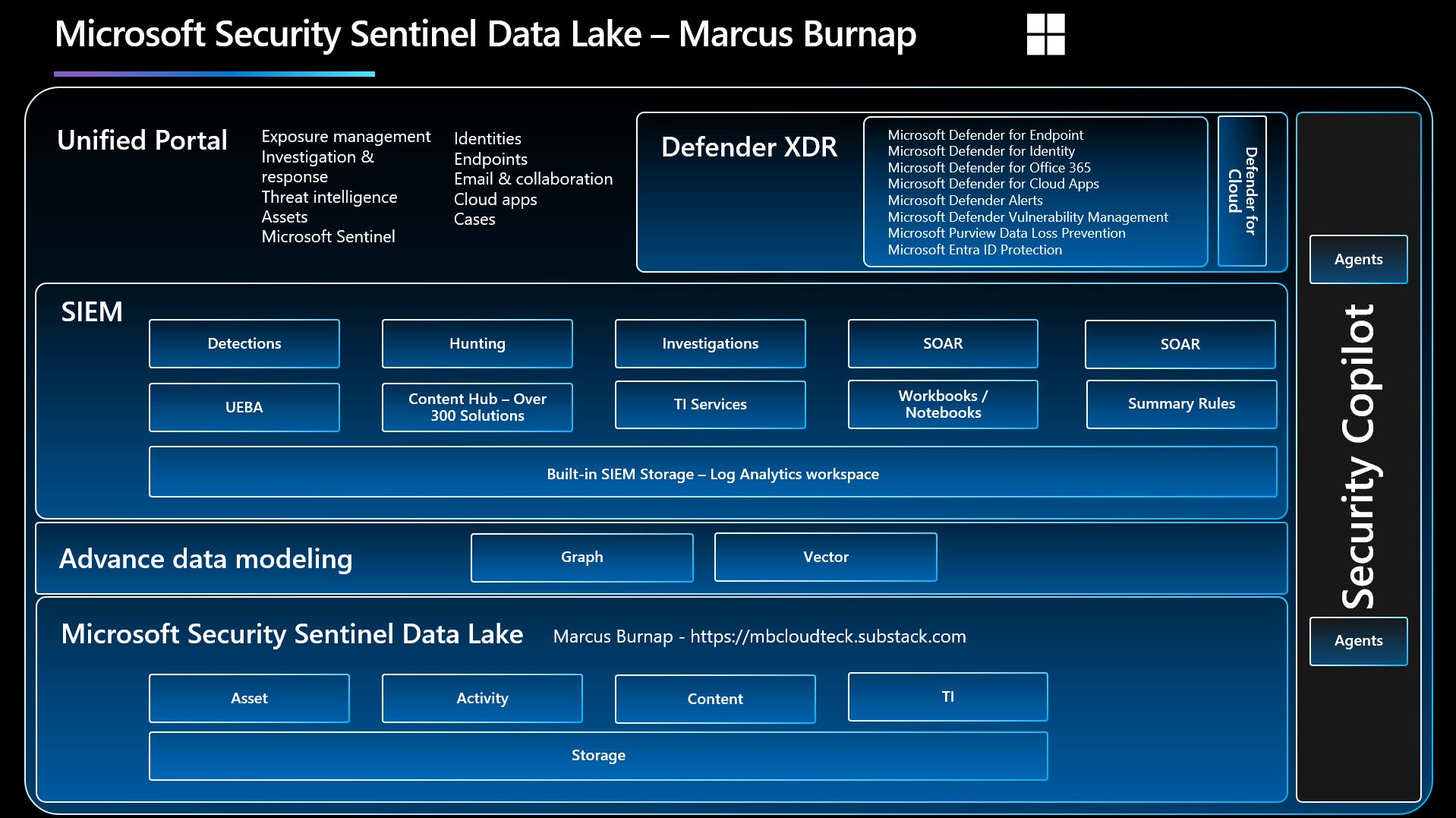This screenshot has height=818, width=1456.
Task: Select Investigation & response text
Action: [x=317, y=166]
